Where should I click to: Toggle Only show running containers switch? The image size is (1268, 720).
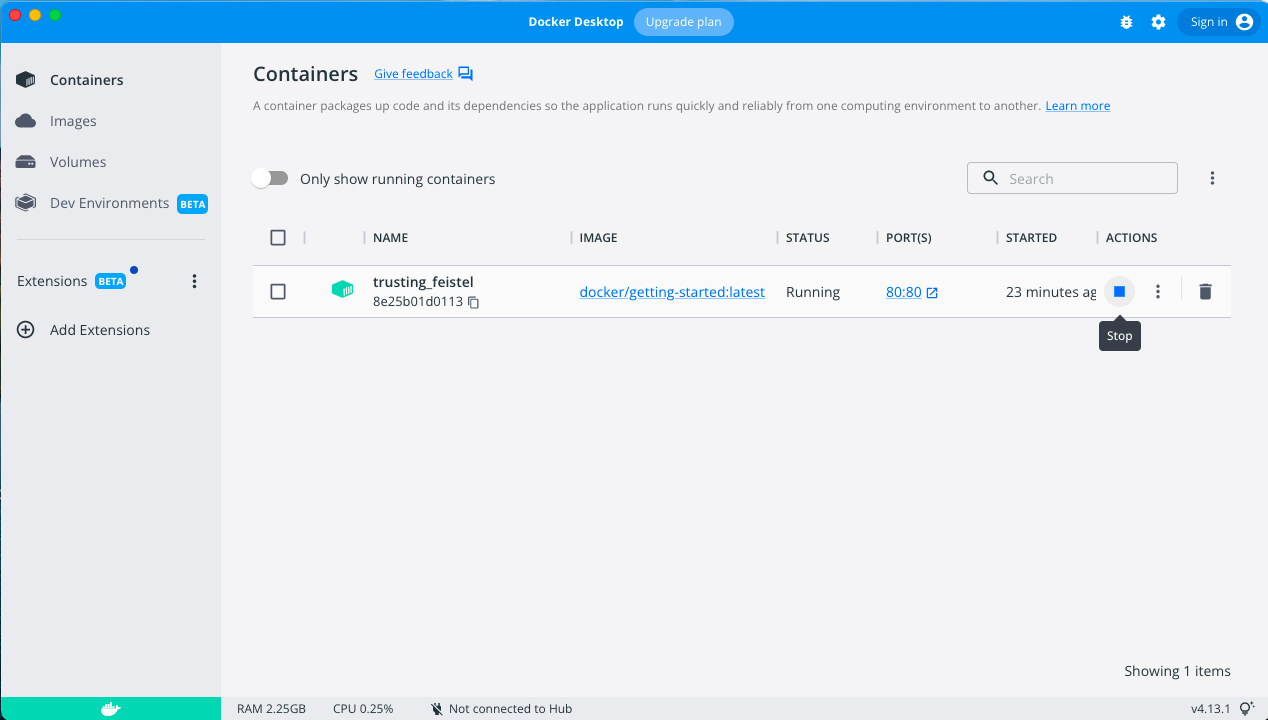point(270,178)
